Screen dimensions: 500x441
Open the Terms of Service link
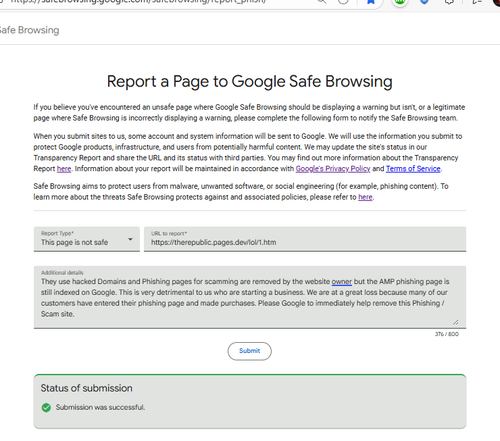click(413, 169)
